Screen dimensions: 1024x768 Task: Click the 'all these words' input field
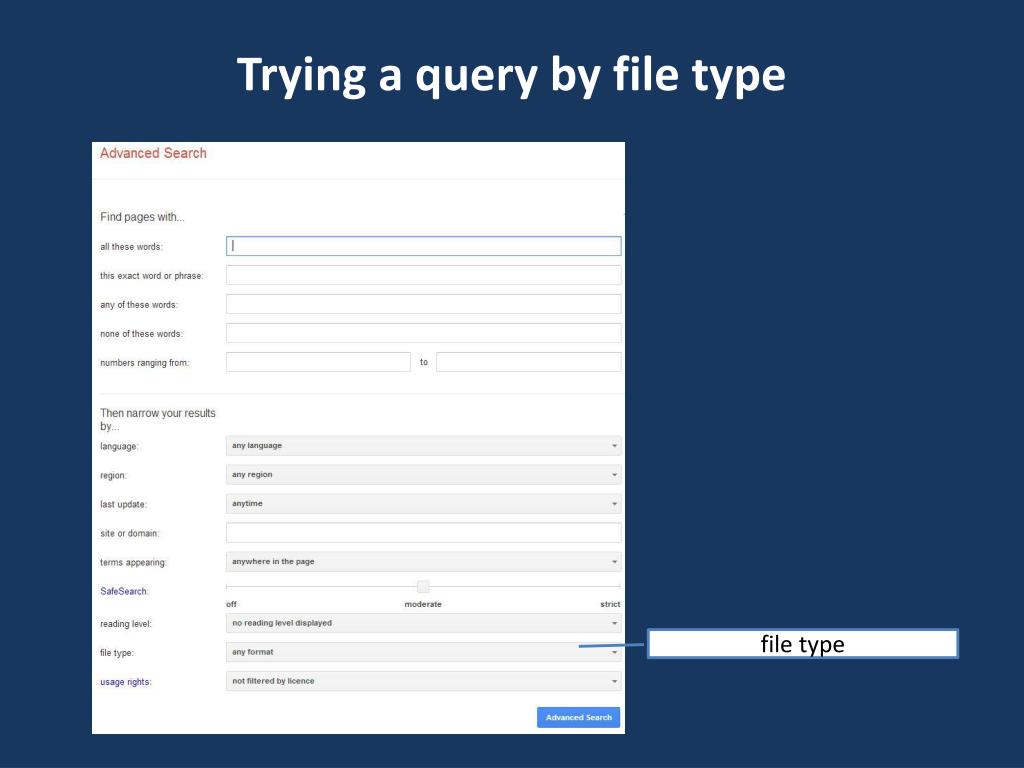(x=423, y=246)
